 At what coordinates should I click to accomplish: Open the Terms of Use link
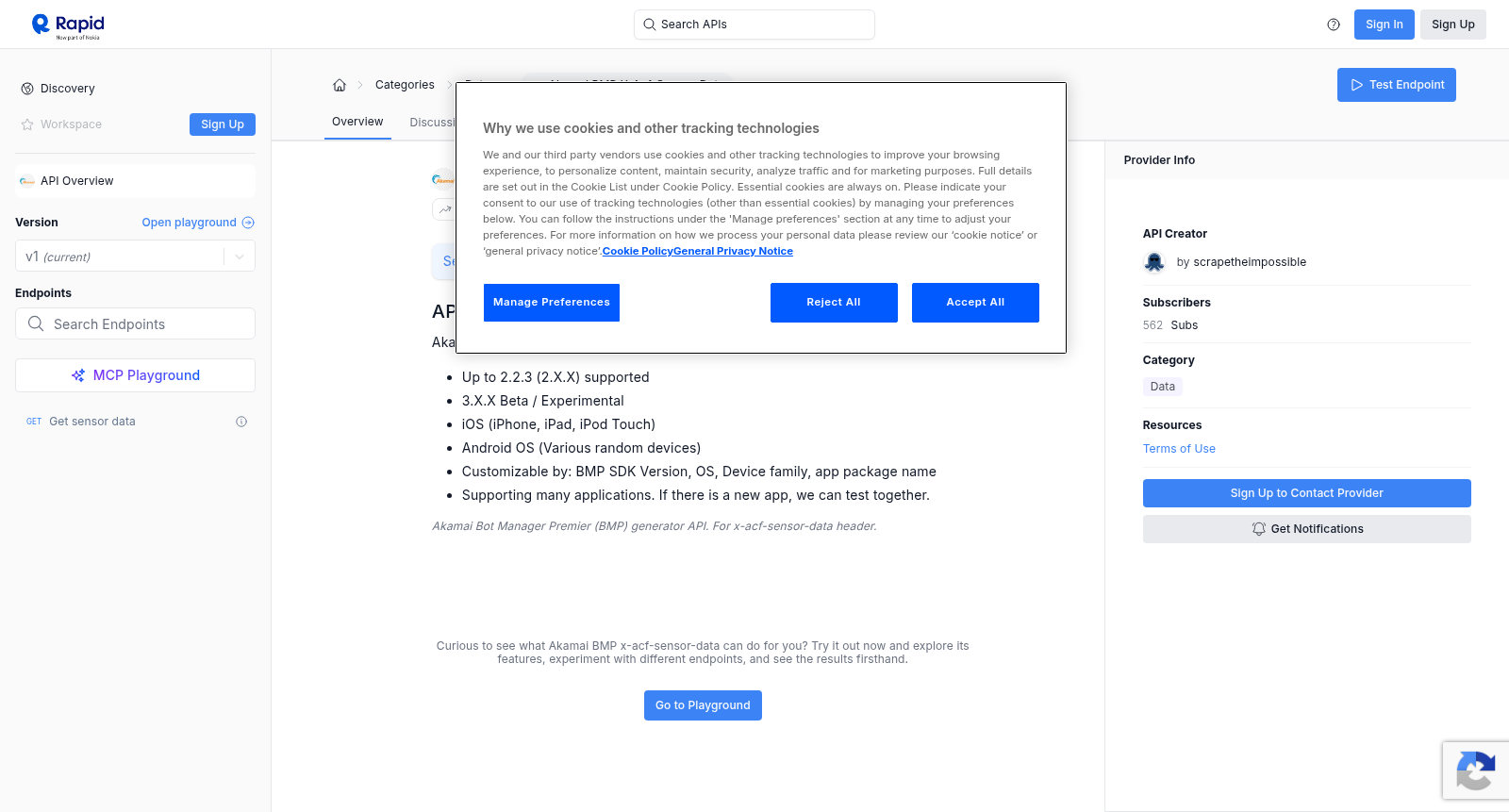(1179, 449)
